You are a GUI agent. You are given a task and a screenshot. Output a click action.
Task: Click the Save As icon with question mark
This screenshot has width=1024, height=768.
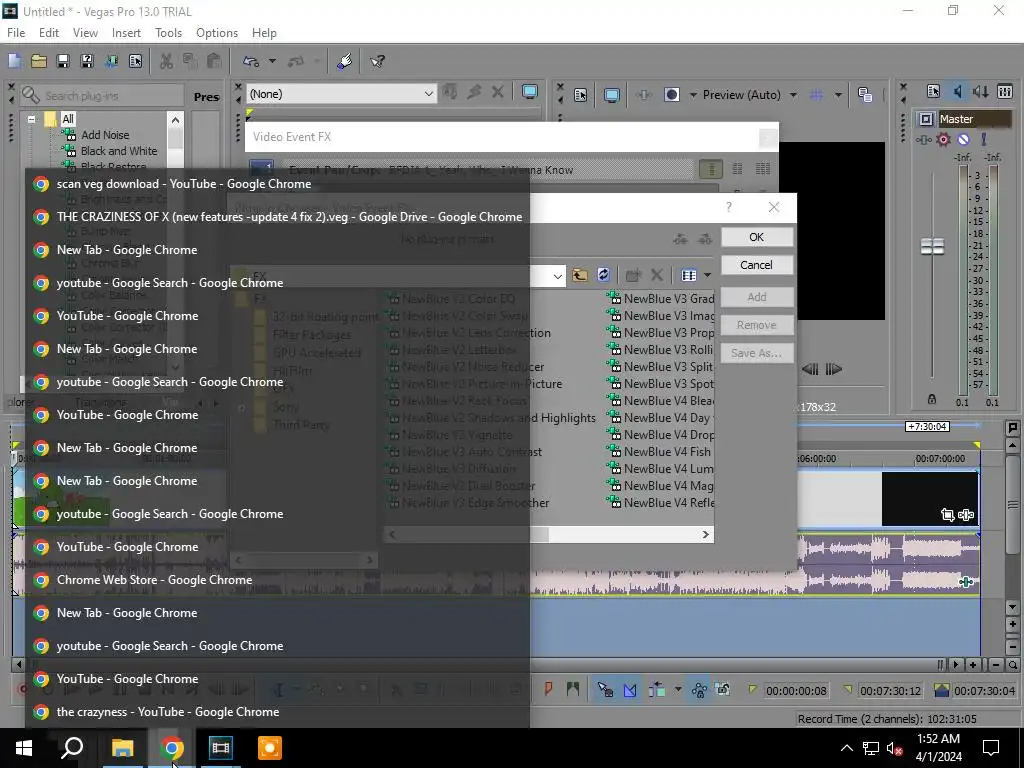87,61
